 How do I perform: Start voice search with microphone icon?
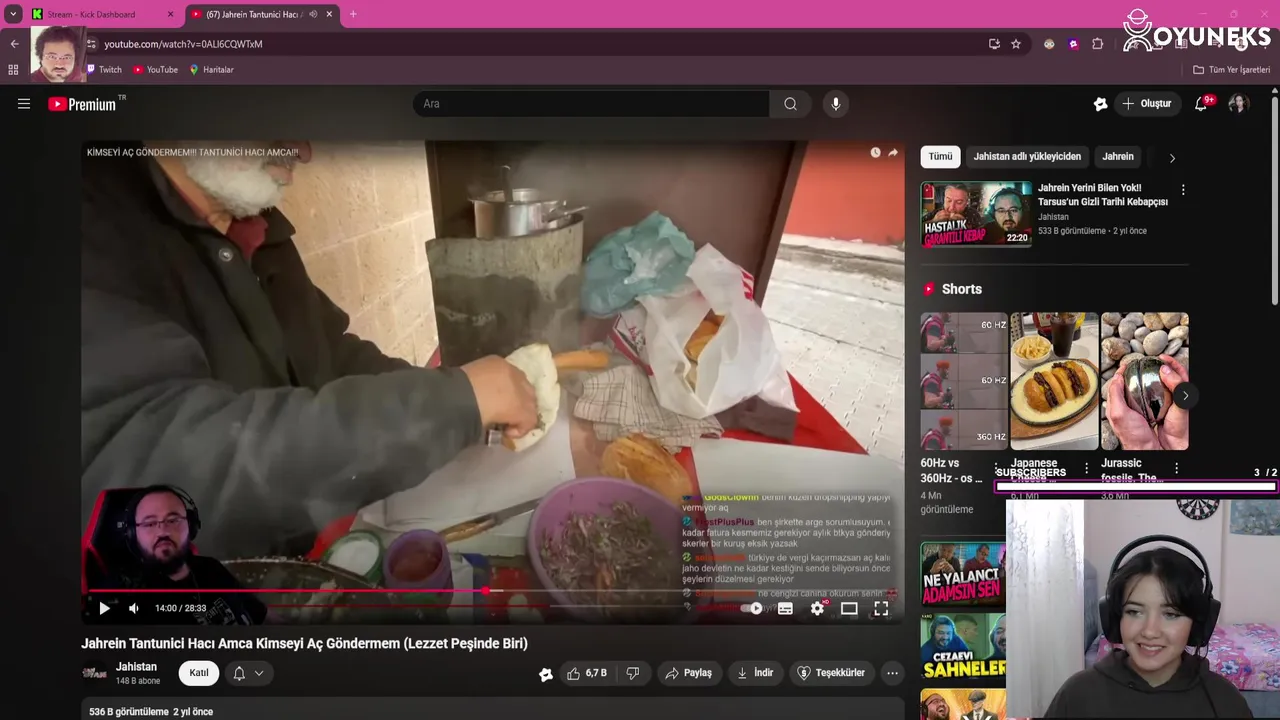pos(836,104)
